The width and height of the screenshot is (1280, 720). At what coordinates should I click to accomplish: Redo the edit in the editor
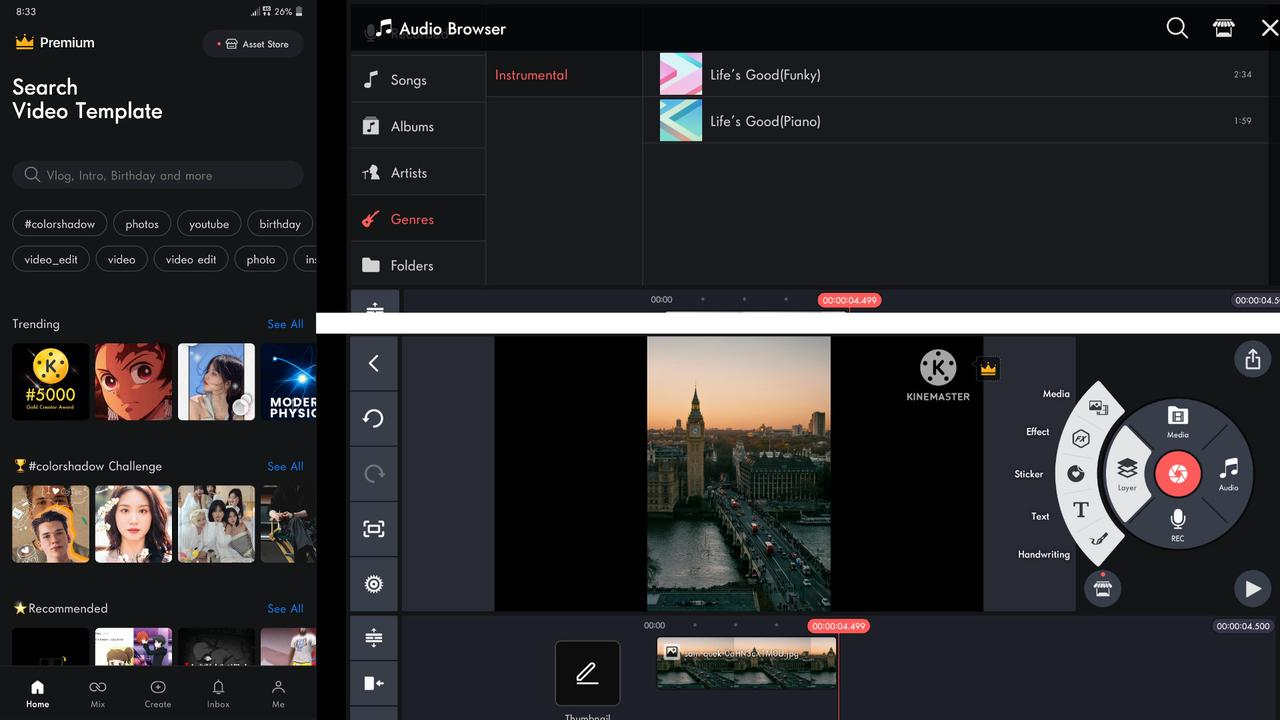(374, 473)
